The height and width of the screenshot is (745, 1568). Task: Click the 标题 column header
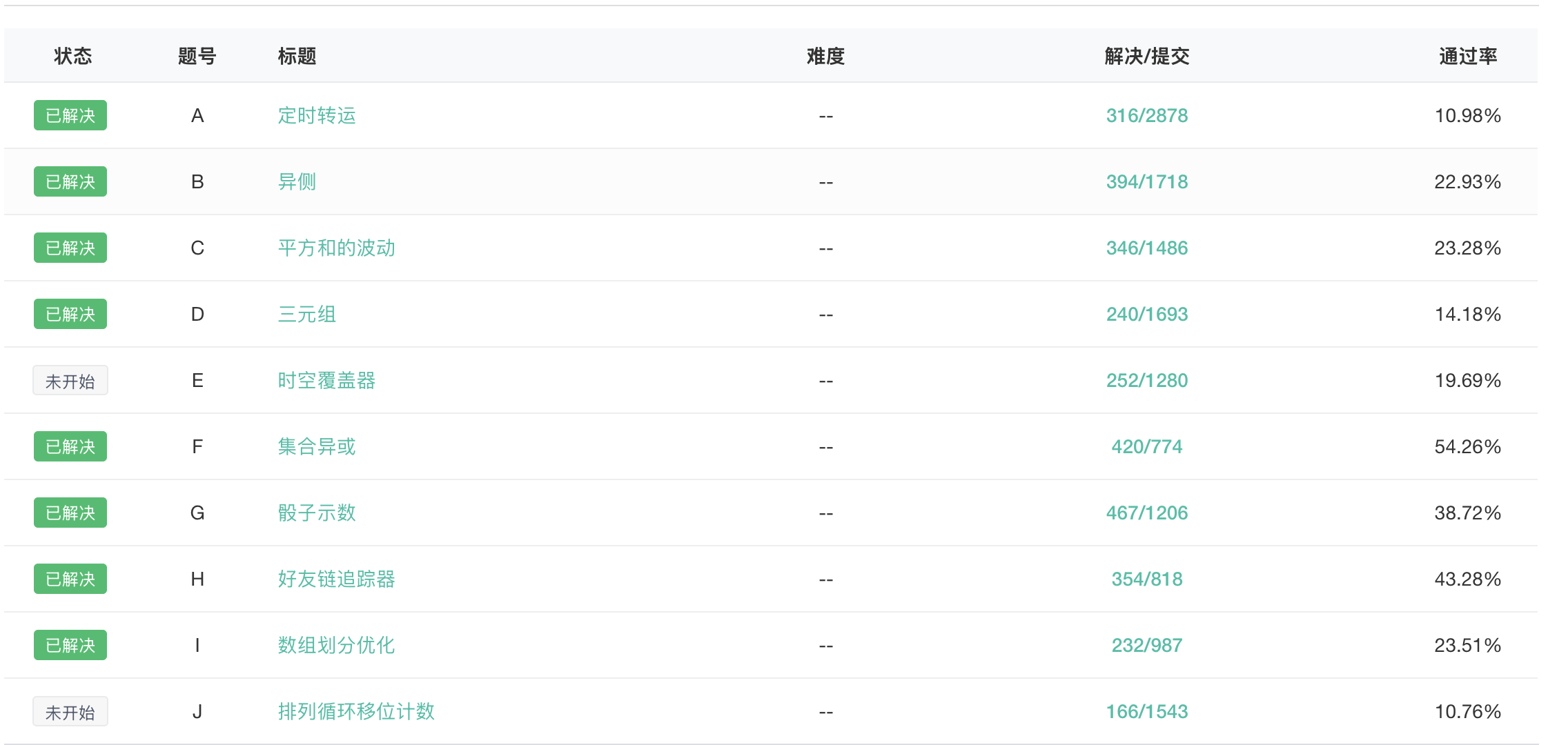coord(297,56)
